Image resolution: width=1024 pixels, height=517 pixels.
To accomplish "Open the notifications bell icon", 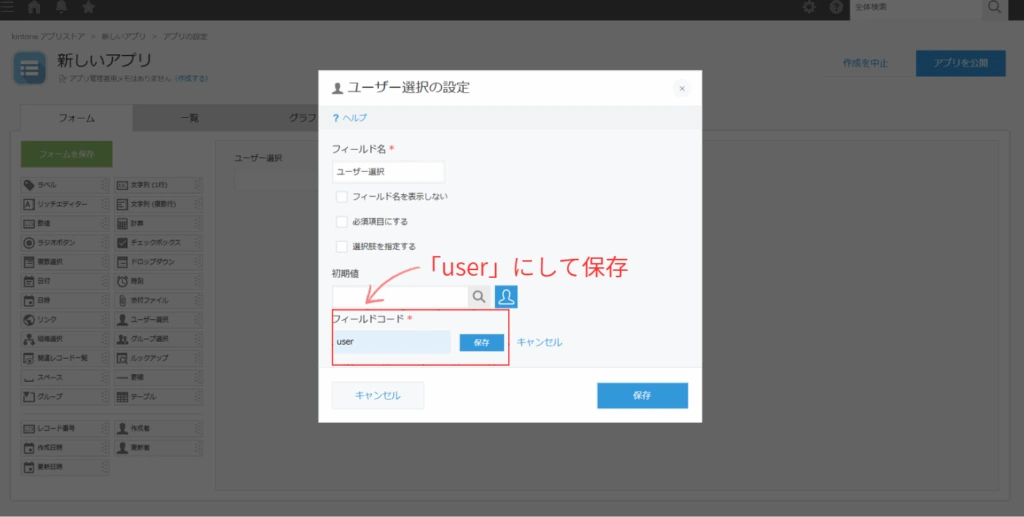I will (x=61, y=7).
